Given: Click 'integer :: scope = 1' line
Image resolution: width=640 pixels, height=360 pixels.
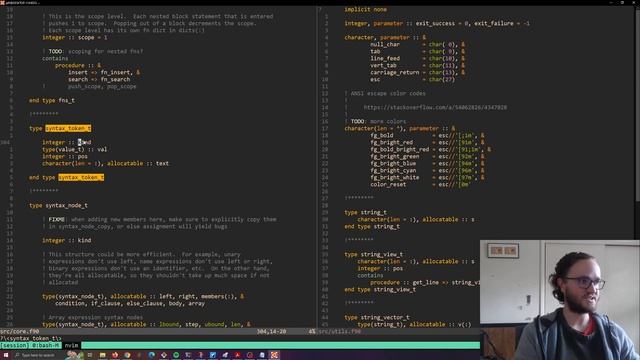Looking at the screenshot, I should 75,38.
